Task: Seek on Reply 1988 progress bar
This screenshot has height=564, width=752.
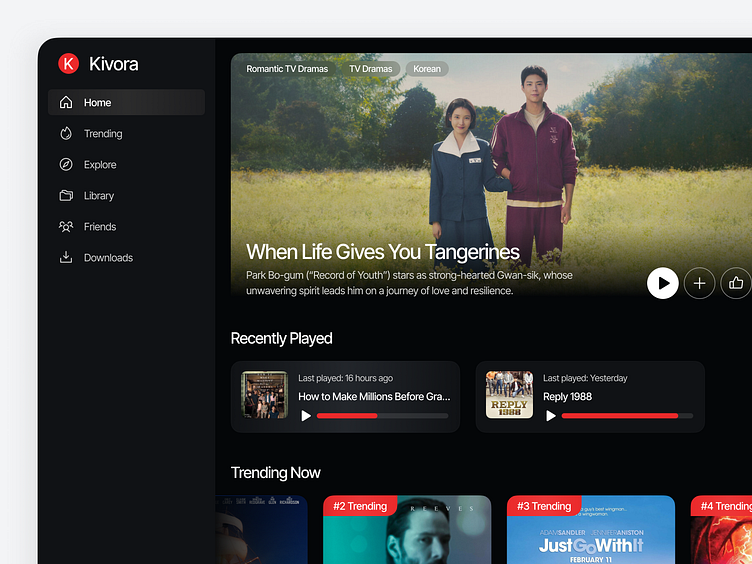Action: tap(627, 416)
